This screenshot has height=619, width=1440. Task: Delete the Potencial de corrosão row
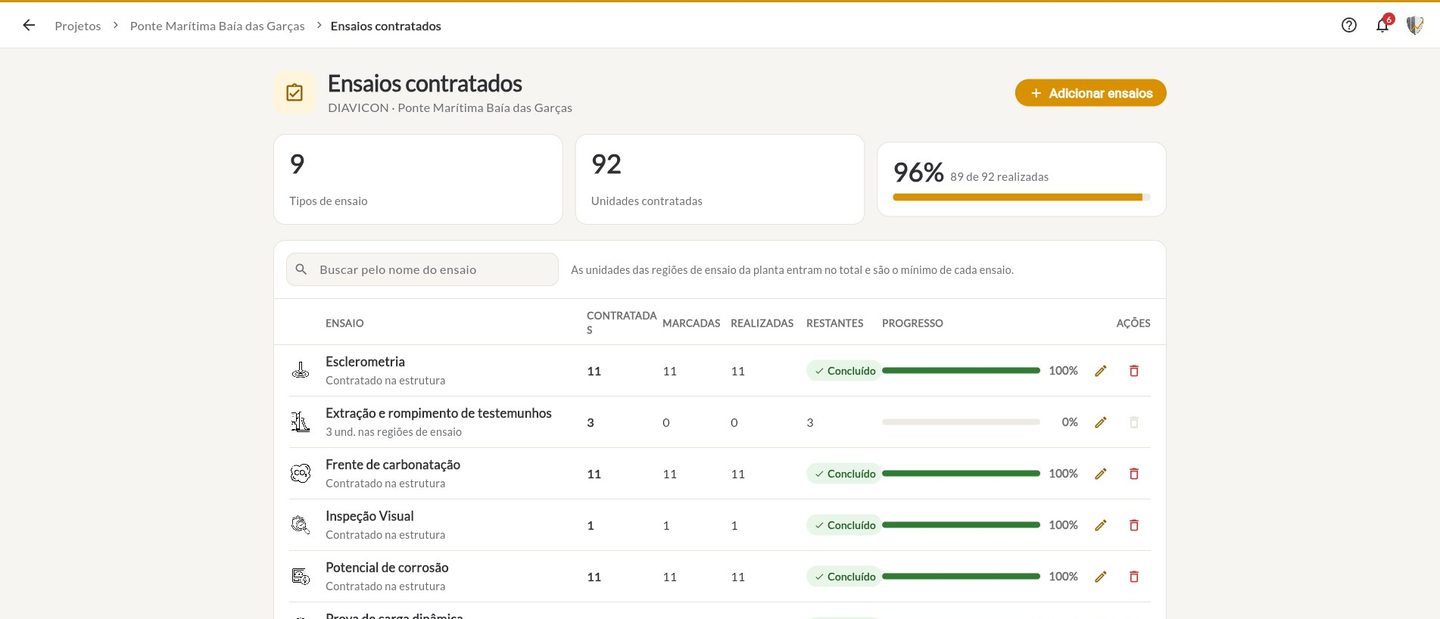pos(1134,577)
